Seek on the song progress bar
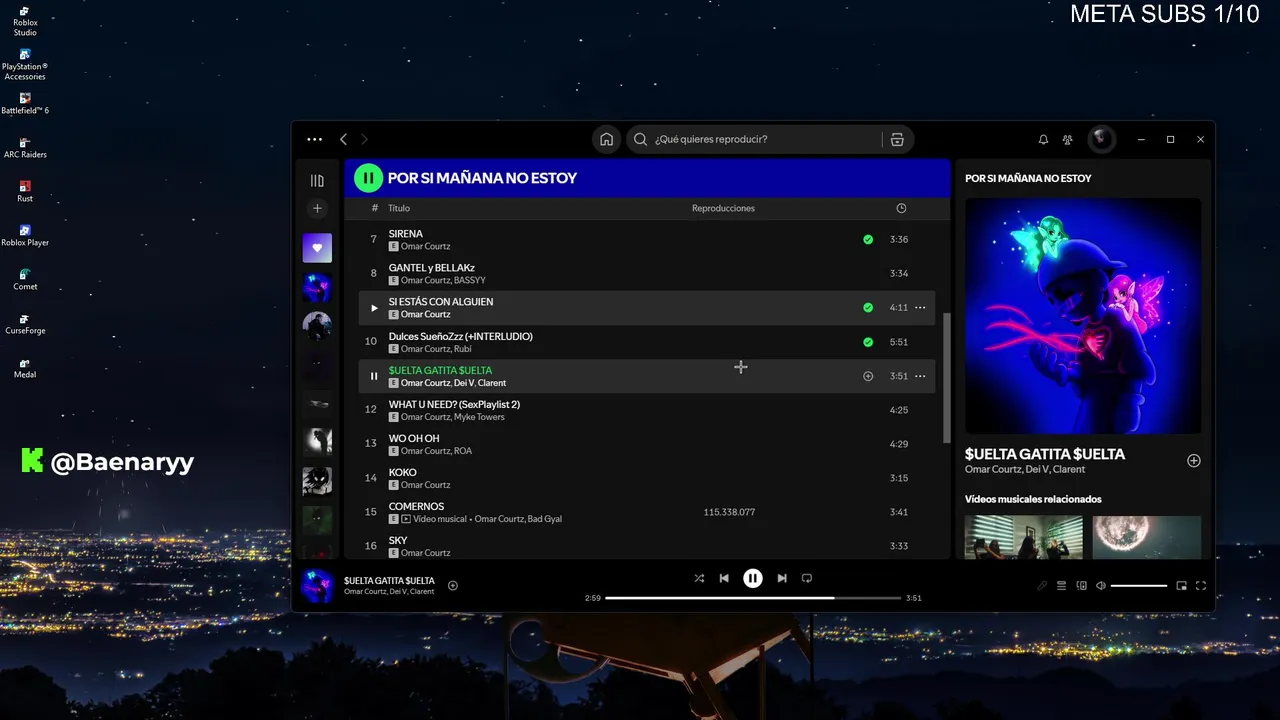Image resolution: width=1280 pixels, height=720 pixels. click(753, 598)
